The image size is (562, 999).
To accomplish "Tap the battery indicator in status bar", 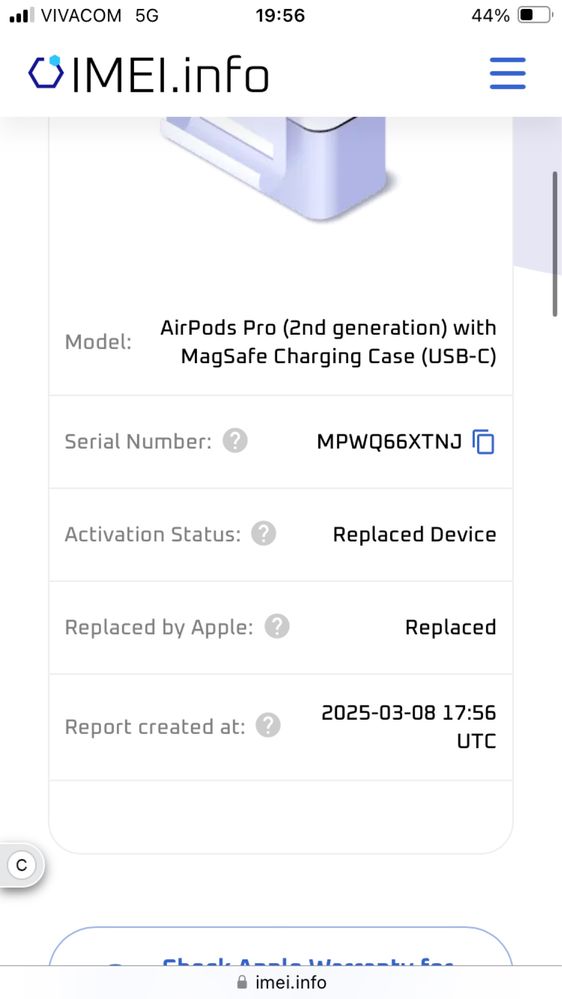I will click(x=534, y=15).
